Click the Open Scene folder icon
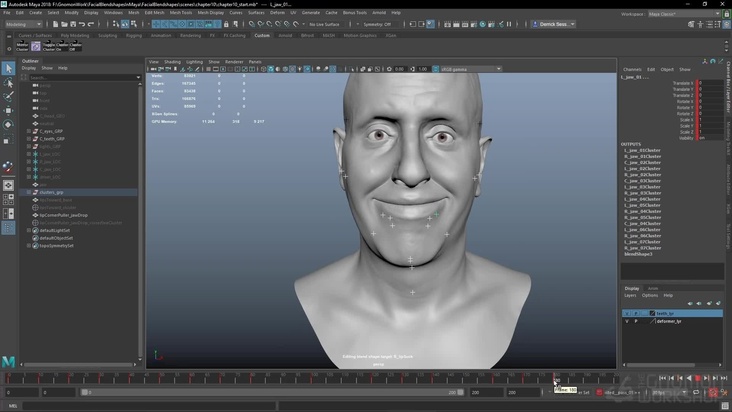This screenshot has height=412, width=732. 64,24
